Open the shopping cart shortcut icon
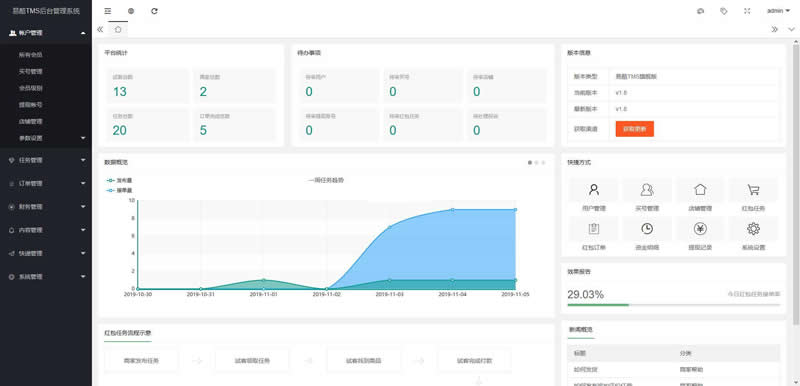Viewport: 800px width, 386px height. pyautogui.click(x=753, y=190)
